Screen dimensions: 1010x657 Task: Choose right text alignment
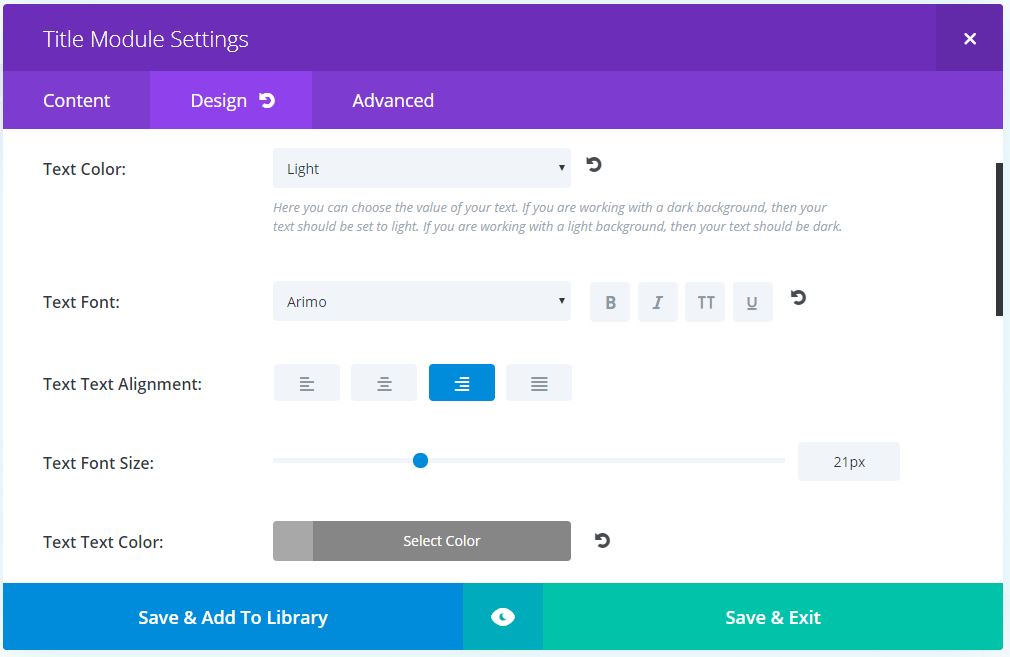[462, 383]
